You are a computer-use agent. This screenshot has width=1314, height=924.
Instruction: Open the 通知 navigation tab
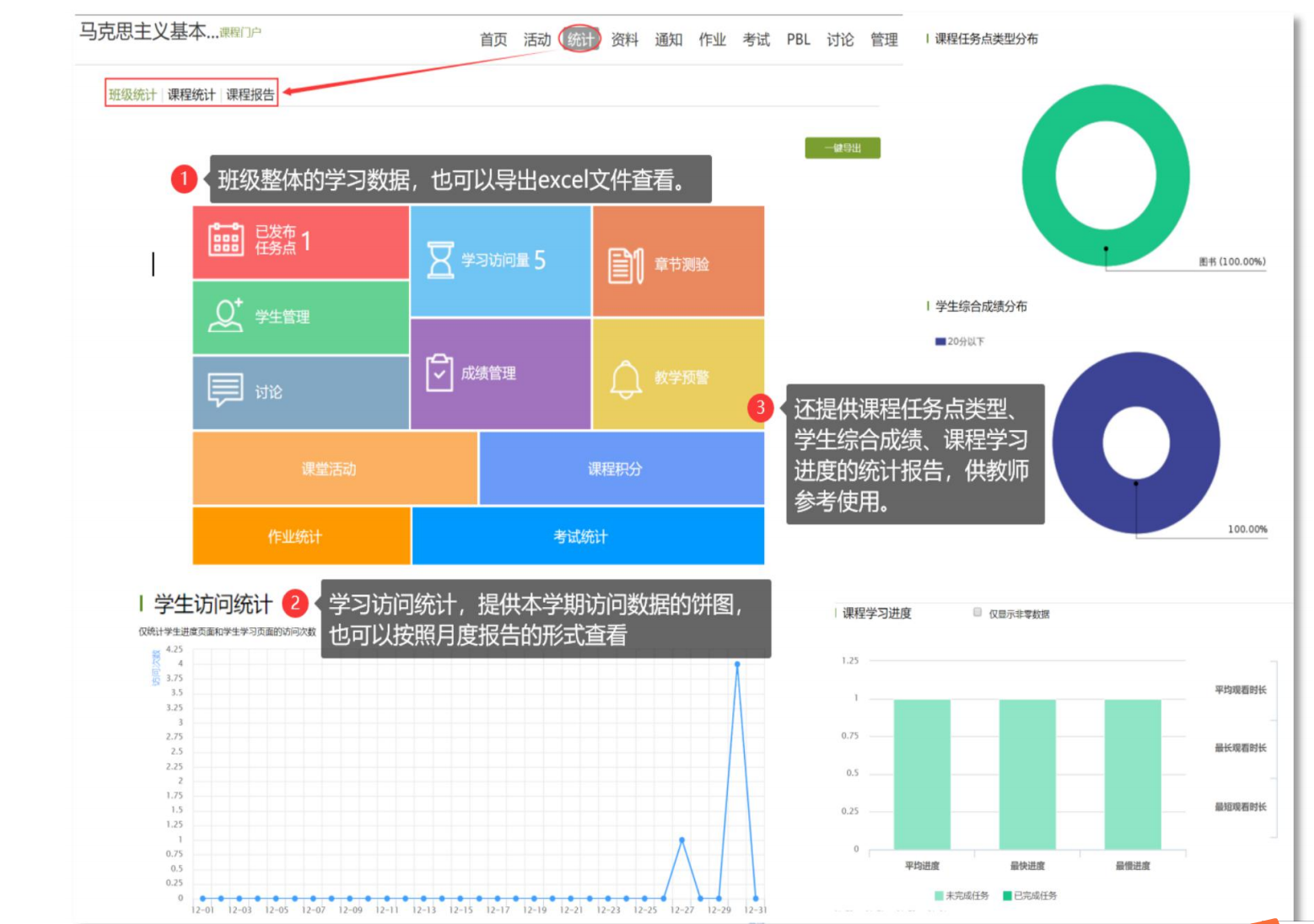[x=669, y=40]
